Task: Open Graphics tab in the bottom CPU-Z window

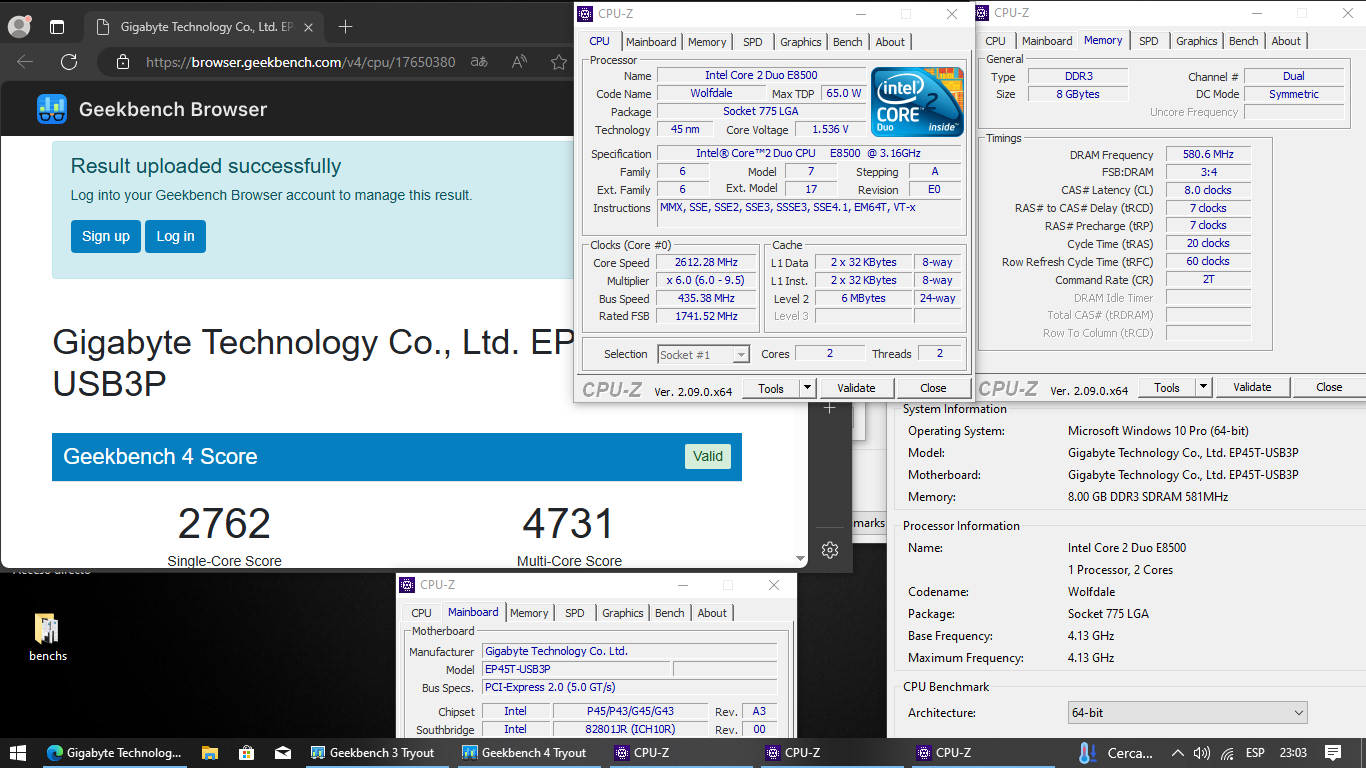Action: 622,613
